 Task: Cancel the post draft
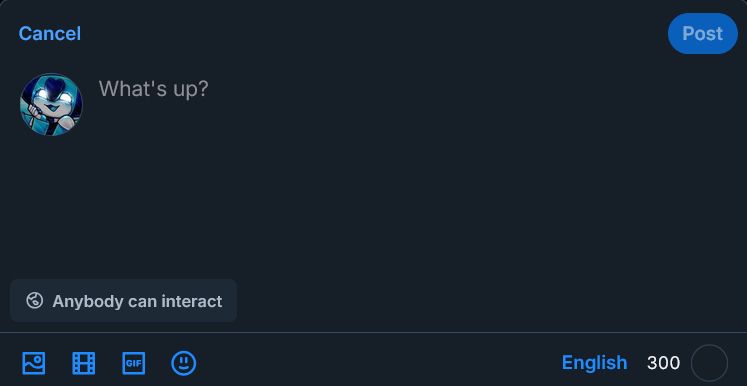coord(50,33)
